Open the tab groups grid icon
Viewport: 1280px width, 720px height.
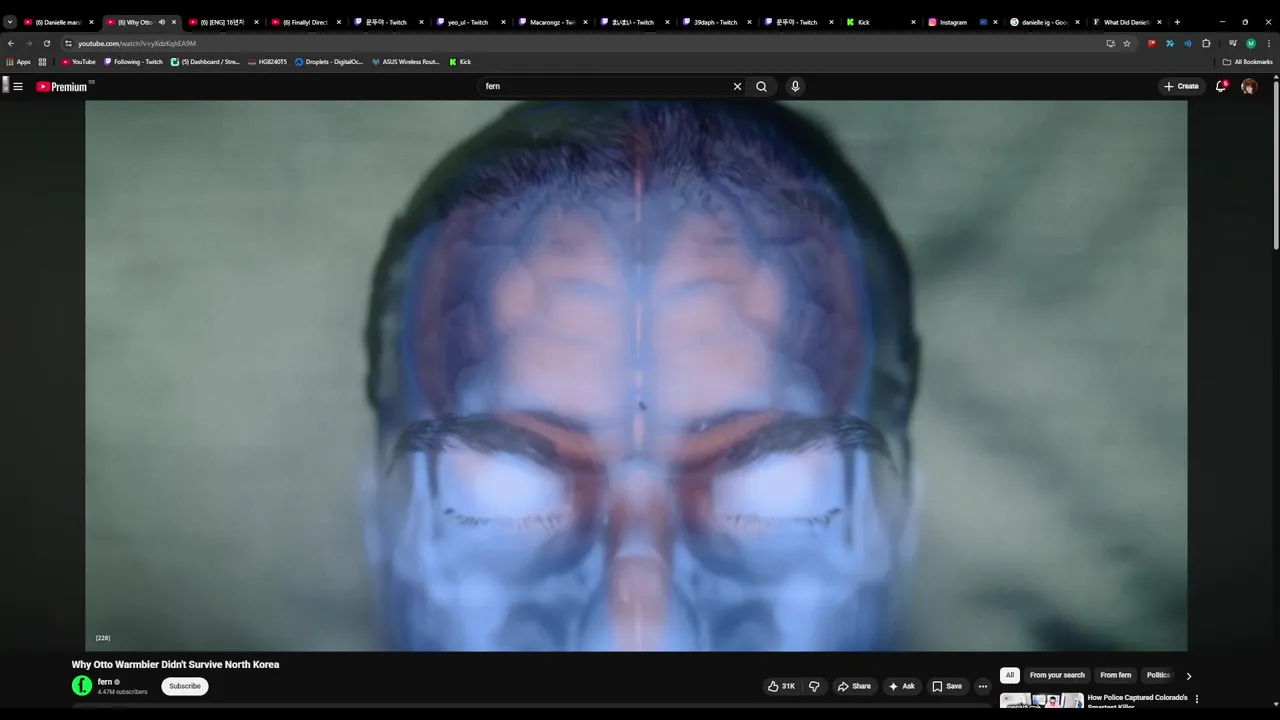coord(42,62)
